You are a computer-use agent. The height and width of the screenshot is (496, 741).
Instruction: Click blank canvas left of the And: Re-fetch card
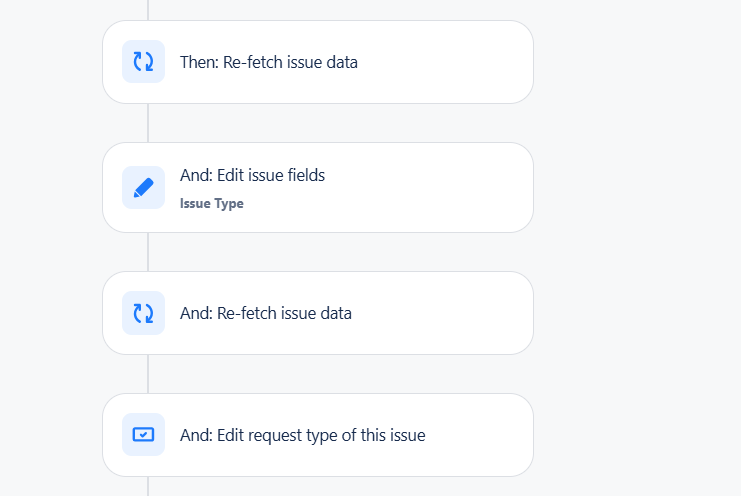click(51, 313)
